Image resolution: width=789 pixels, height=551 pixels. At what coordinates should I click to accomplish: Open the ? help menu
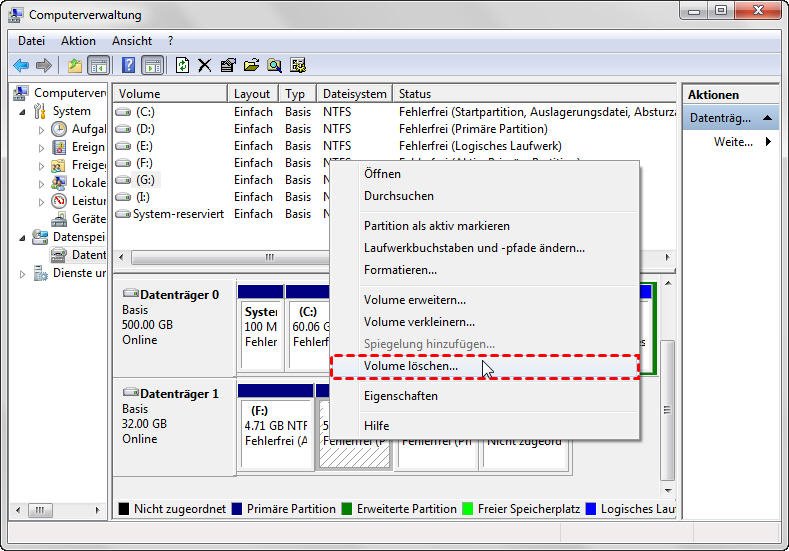[x=171, y=41]
